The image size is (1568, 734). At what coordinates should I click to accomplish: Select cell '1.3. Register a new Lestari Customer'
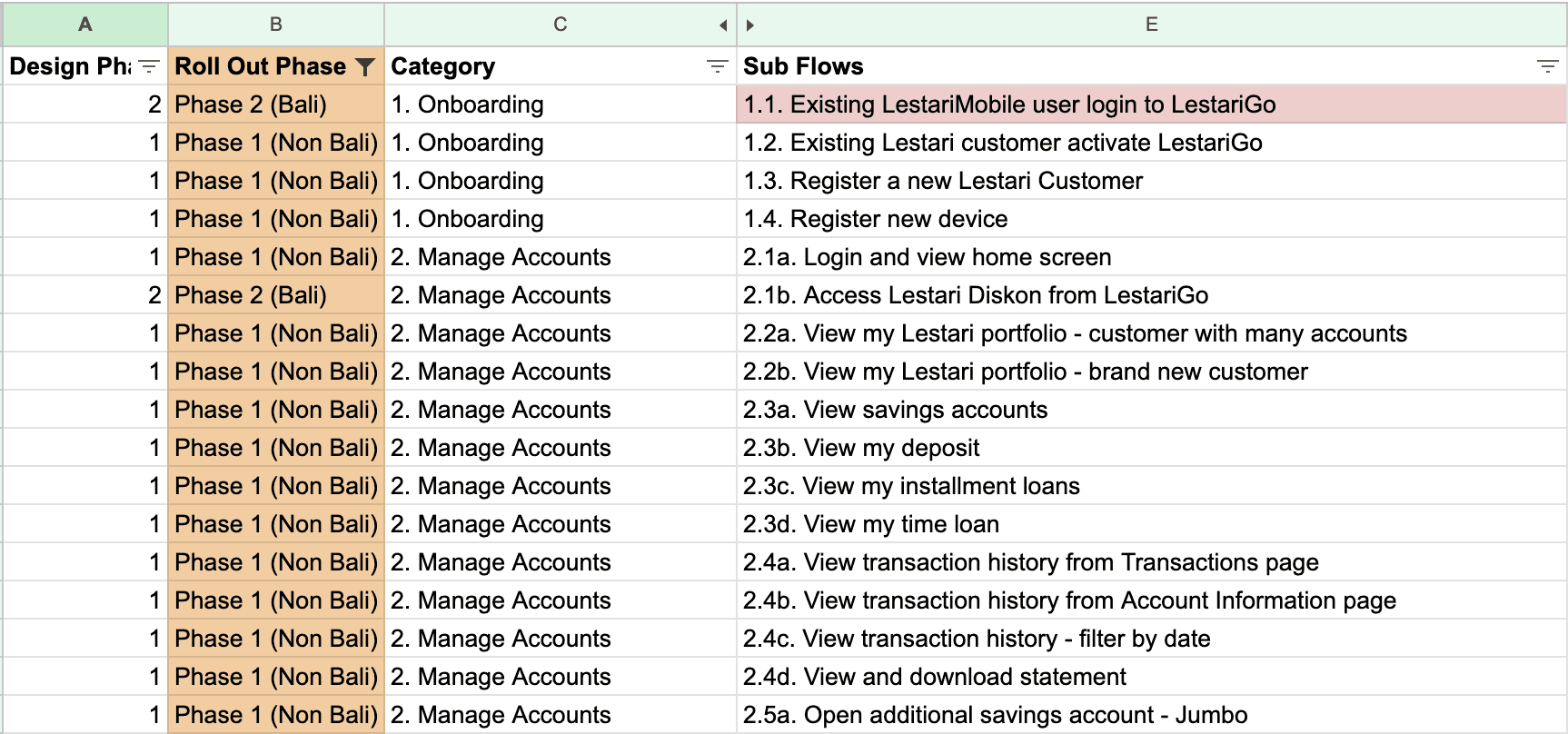(1152, 181)
